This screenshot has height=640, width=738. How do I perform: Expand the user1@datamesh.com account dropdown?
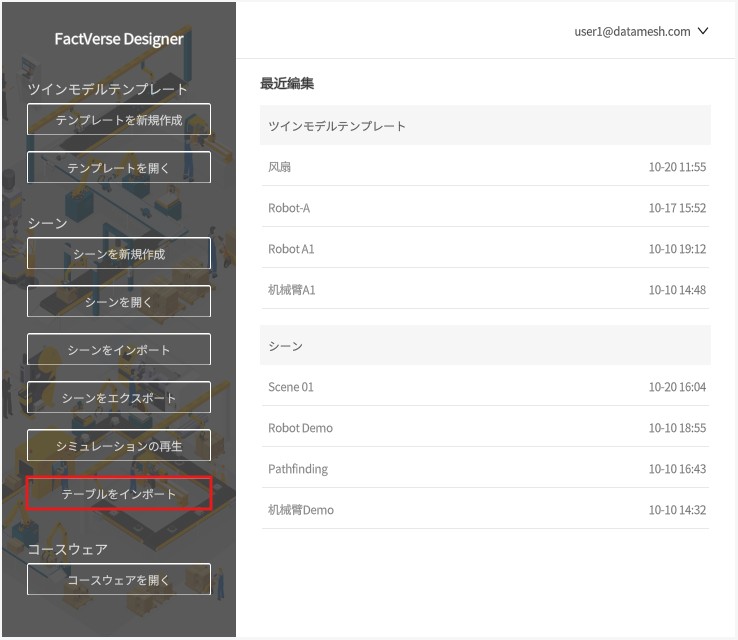pos(632,31)
